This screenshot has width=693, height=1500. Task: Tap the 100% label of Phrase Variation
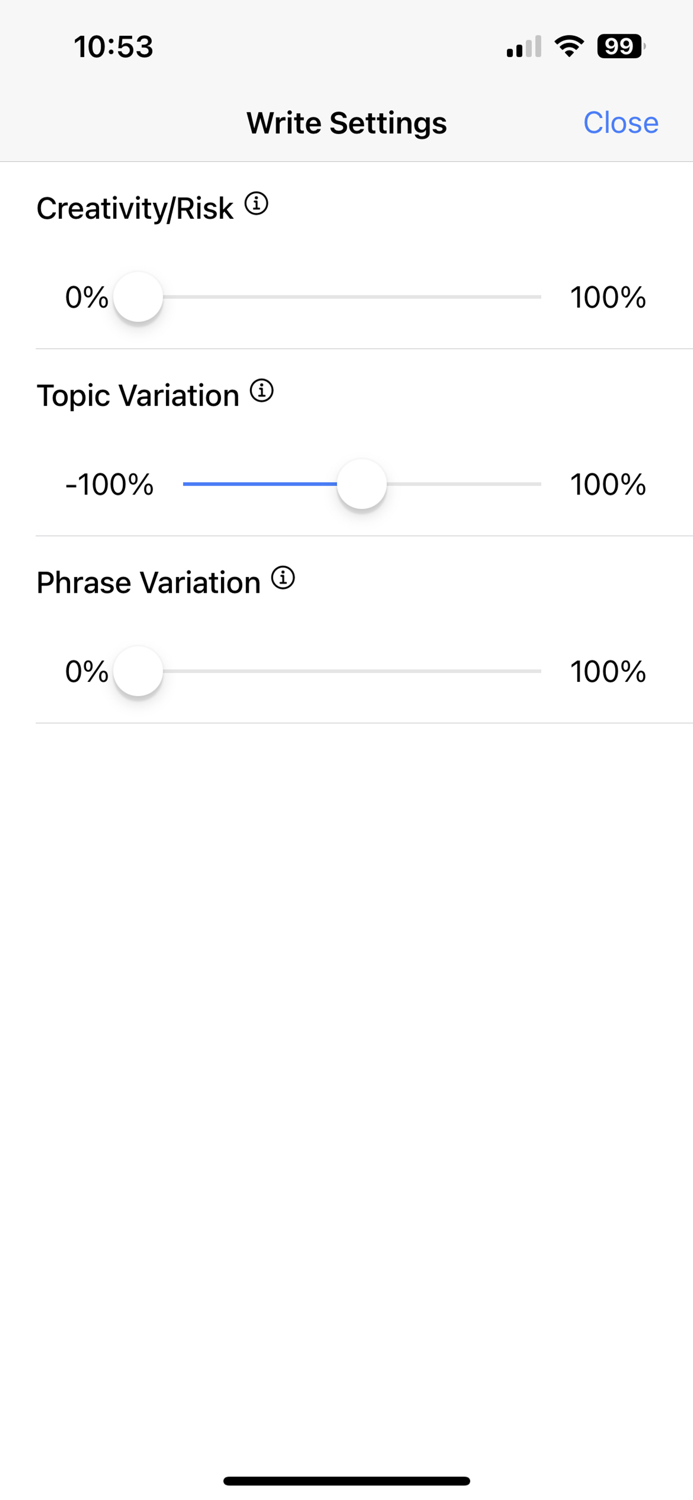[607, 672]
